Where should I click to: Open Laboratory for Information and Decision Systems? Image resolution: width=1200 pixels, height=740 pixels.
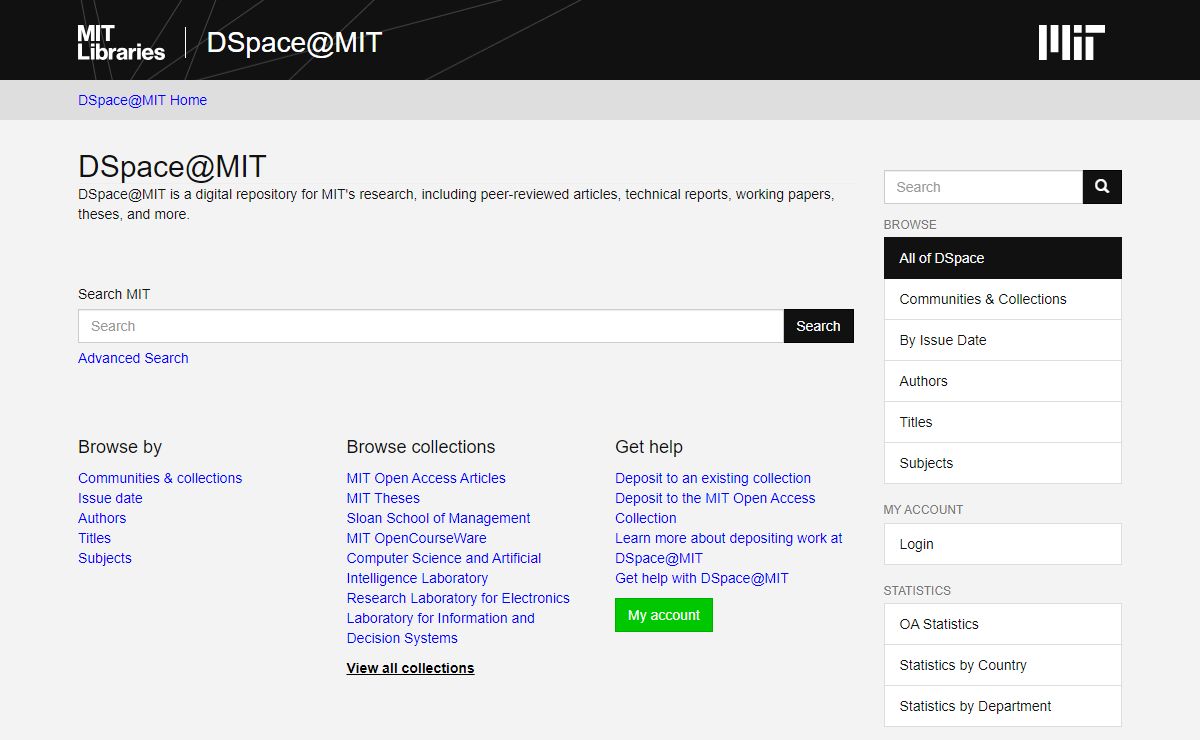[440, 628]
